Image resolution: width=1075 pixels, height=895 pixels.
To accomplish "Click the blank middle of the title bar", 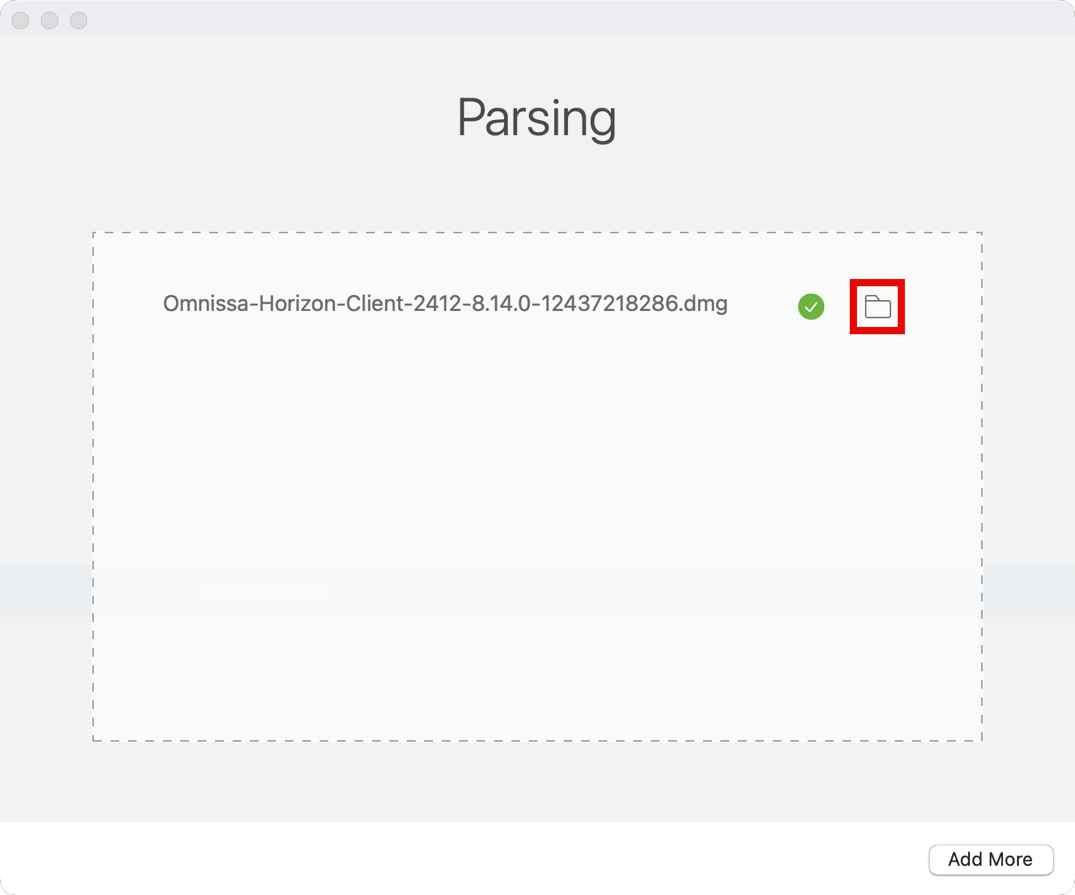I will [x=537, y=18].
